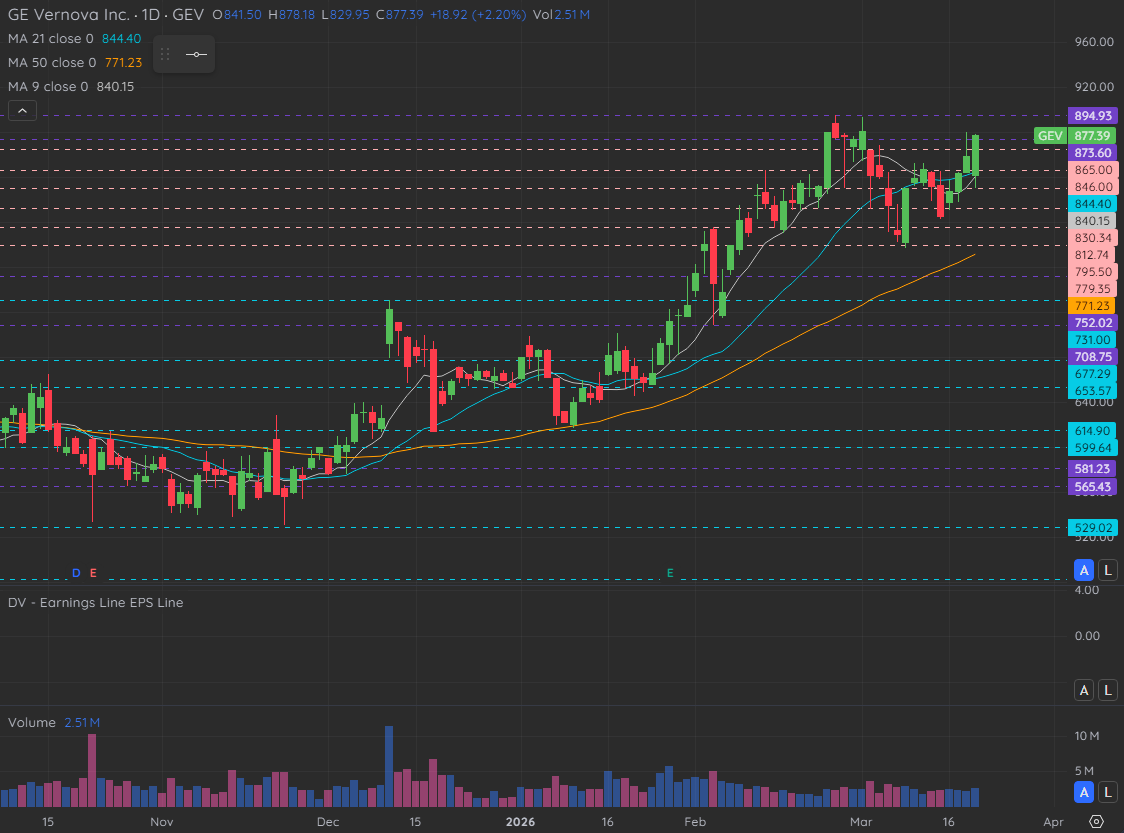Click the green earnings E marker near February
1124x833 pixels.
coord(670,573)
